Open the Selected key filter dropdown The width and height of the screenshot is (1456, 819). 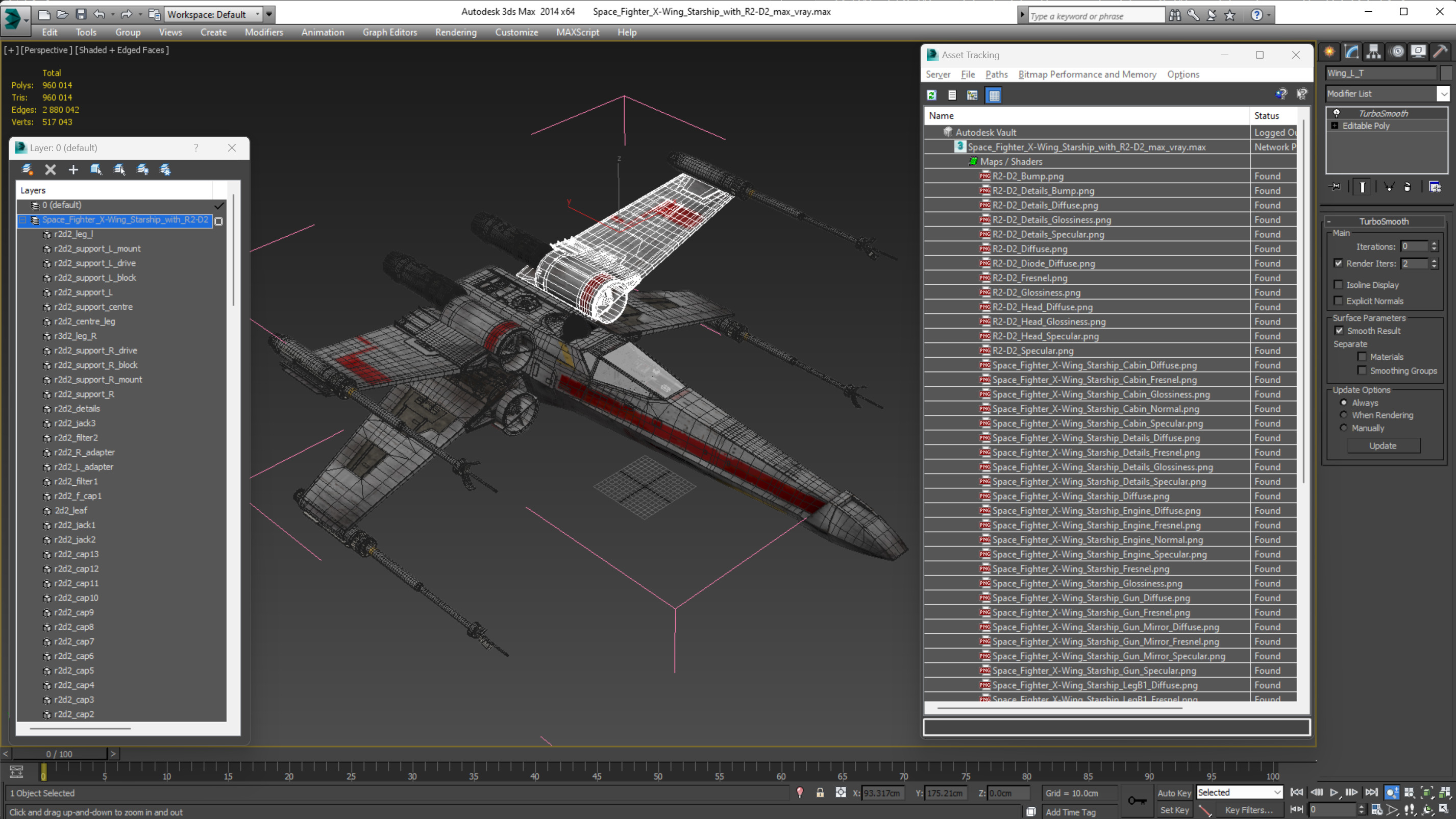pyautogui.click(x=1239, y=792)
